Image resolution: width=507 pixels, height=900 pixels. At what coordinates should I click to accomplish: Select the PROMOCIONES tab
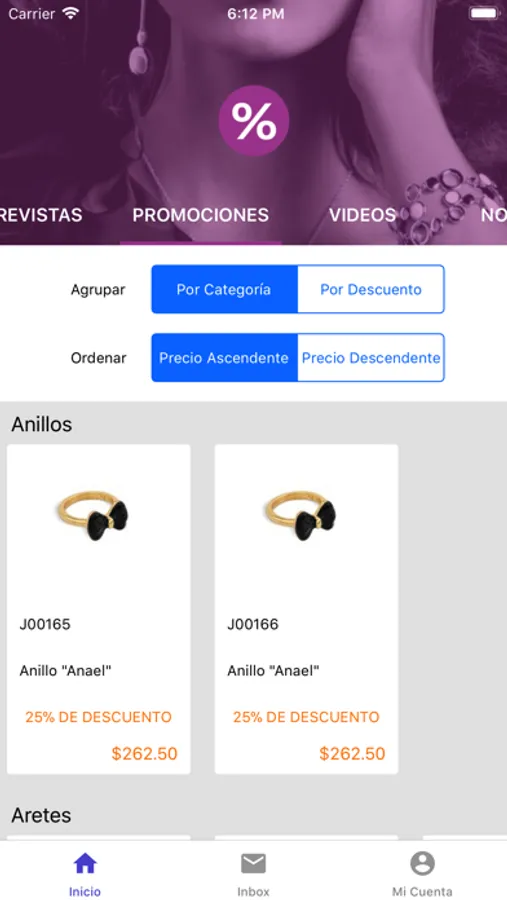(200, 215)
